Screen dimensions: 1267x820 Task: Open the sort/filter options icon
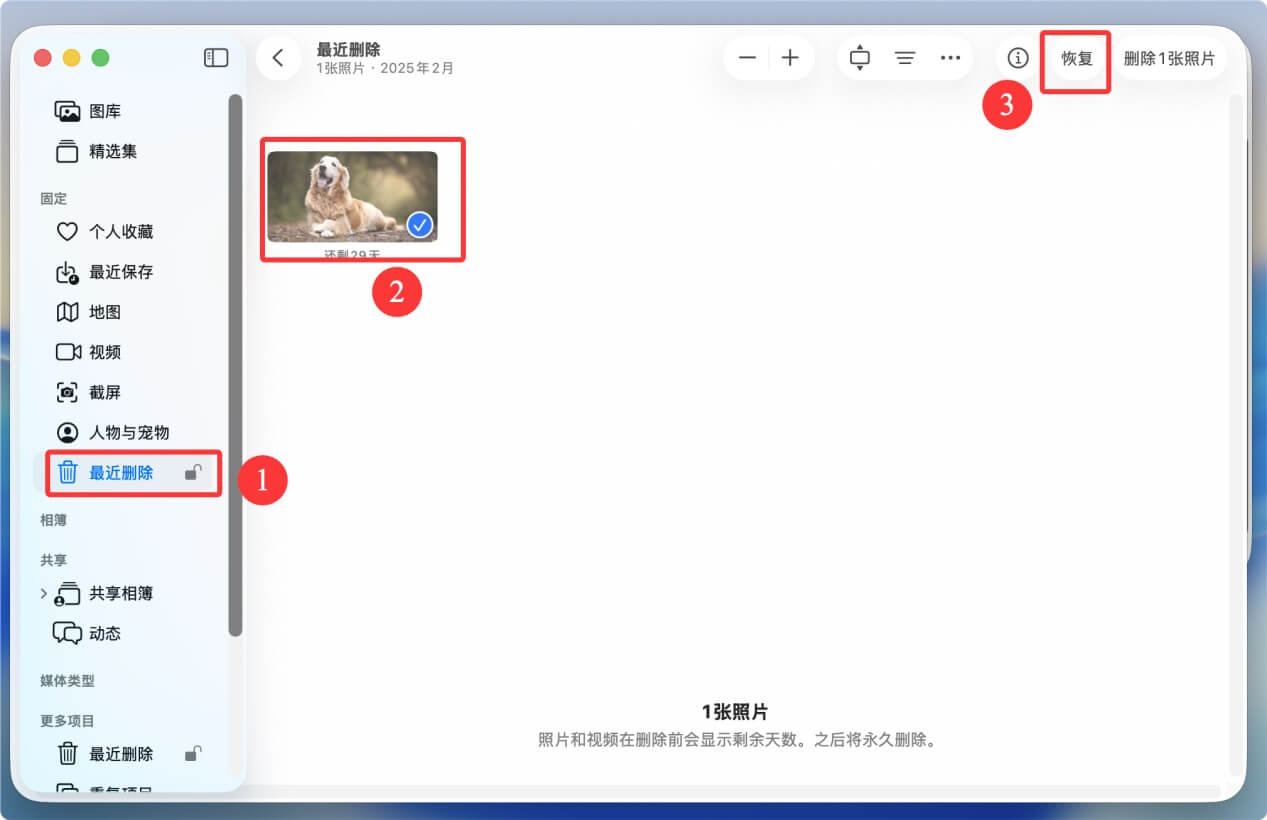point(905,58)
